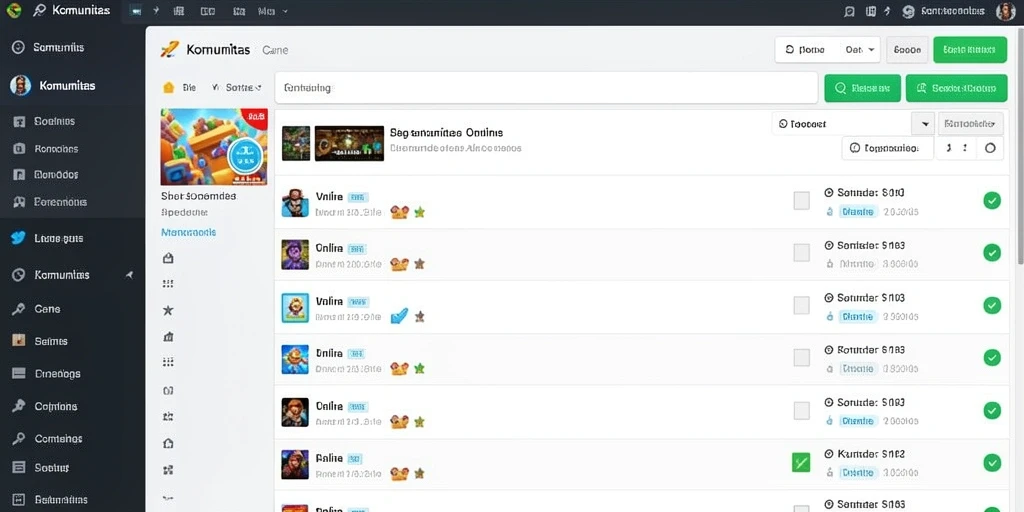
Task: Open the profile avatar in top-right corner
Action: tap(1005, 11)
